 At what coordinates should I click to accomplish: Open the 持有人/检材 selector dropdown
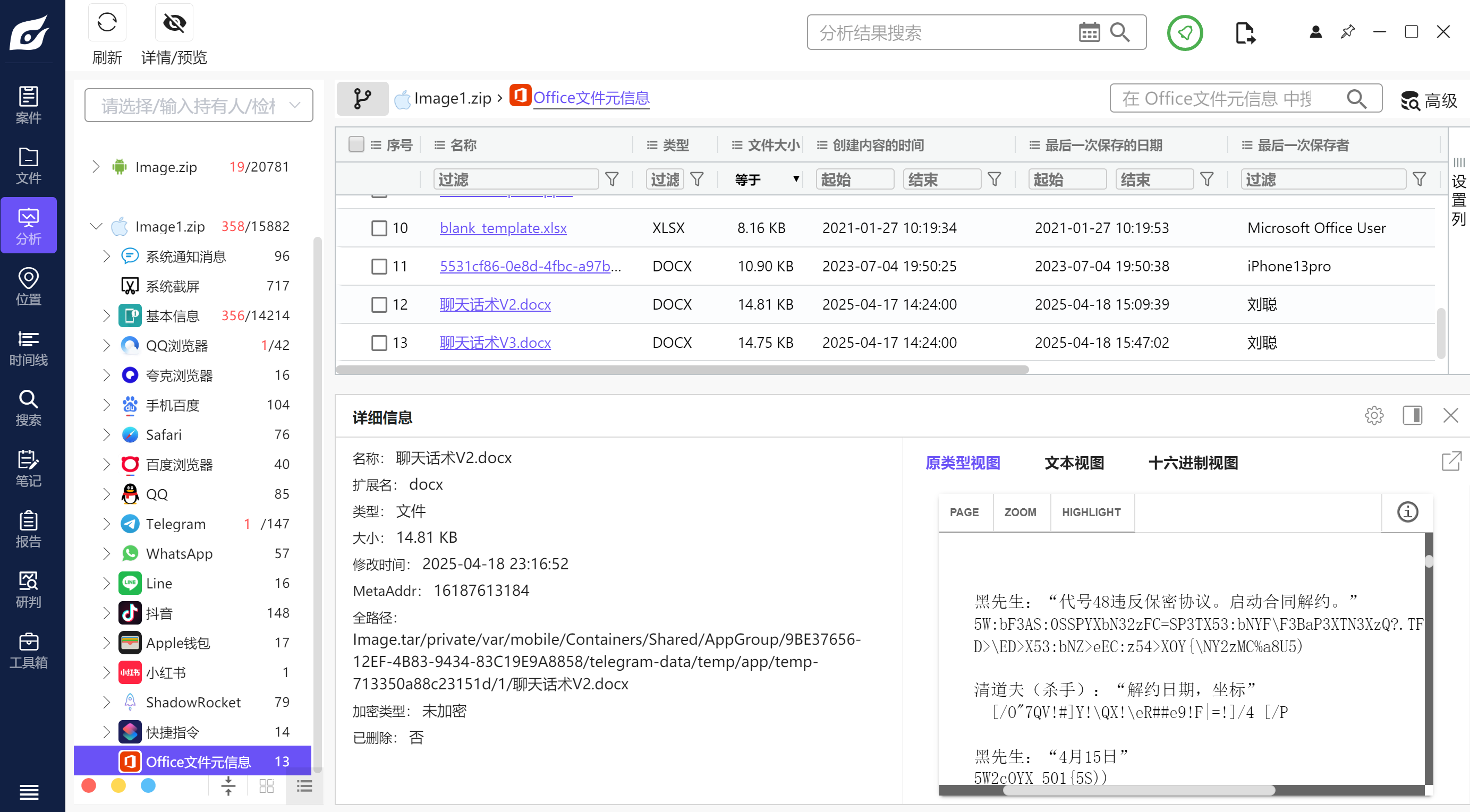click(199, 105)
